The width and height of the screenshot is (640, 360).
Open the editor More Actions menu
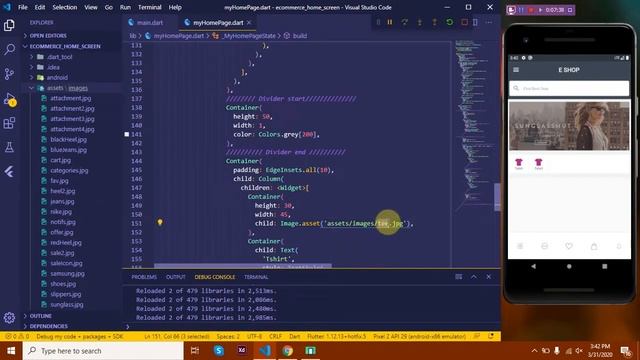(x=489, y=22)
